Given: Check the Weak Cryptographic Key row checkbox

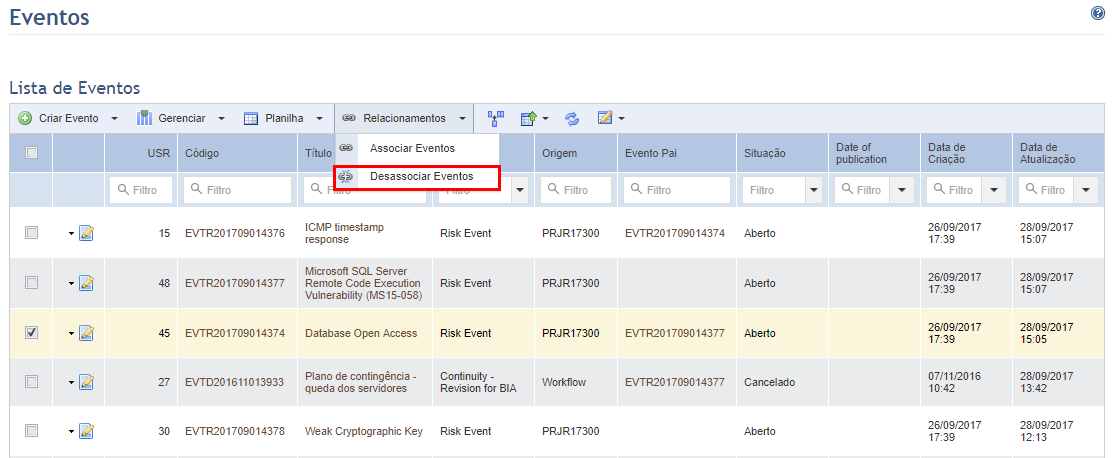Looking at the screenshot, I should pos(31,430).
